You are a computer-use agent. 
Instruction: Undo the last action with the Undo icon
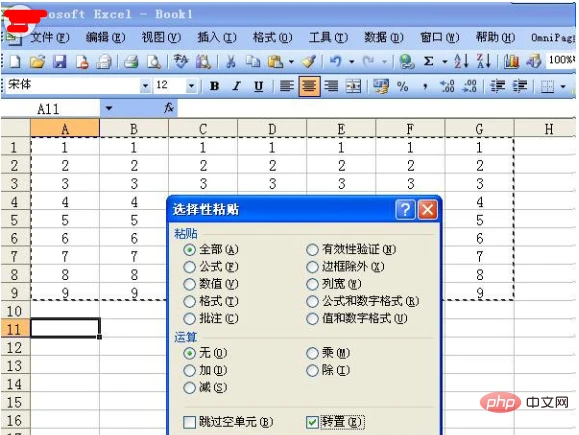point(335,61)
